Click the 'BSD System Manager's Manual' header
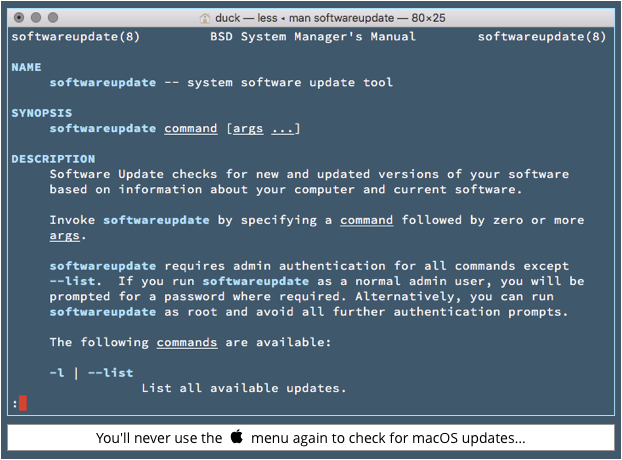Screen dimensions: 622x460 coord(313,36)
